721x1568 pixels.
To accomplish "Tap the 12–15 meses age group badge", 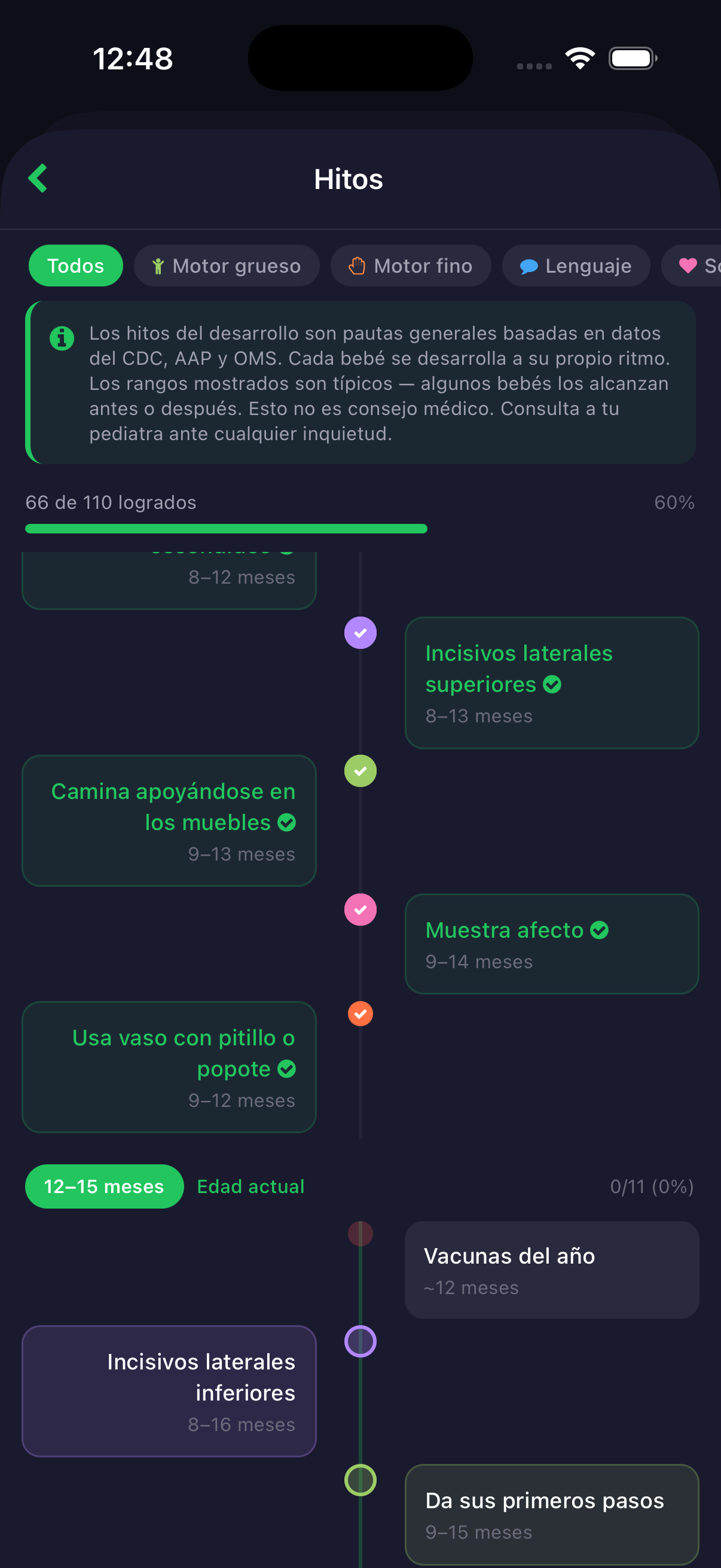I will 104,1186.
